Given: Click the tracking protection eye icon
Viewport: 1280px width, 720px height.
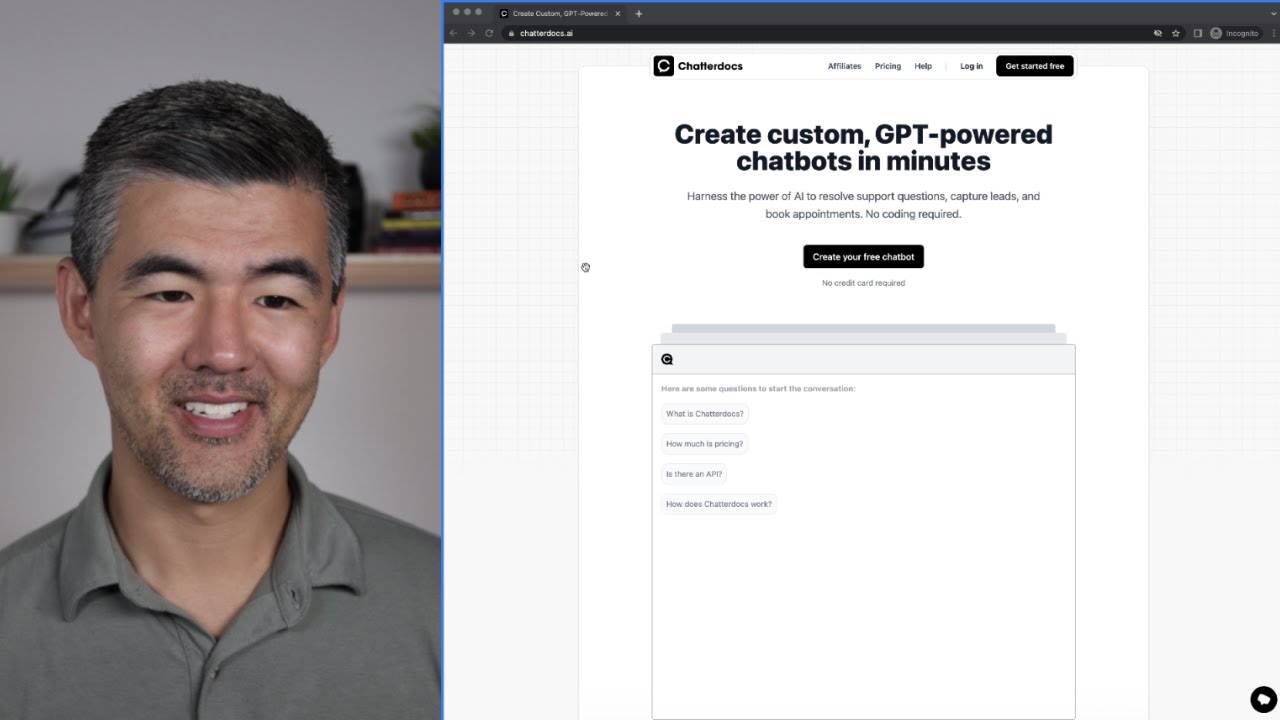Looking at the screenshot, I should tap(1158, 33).
